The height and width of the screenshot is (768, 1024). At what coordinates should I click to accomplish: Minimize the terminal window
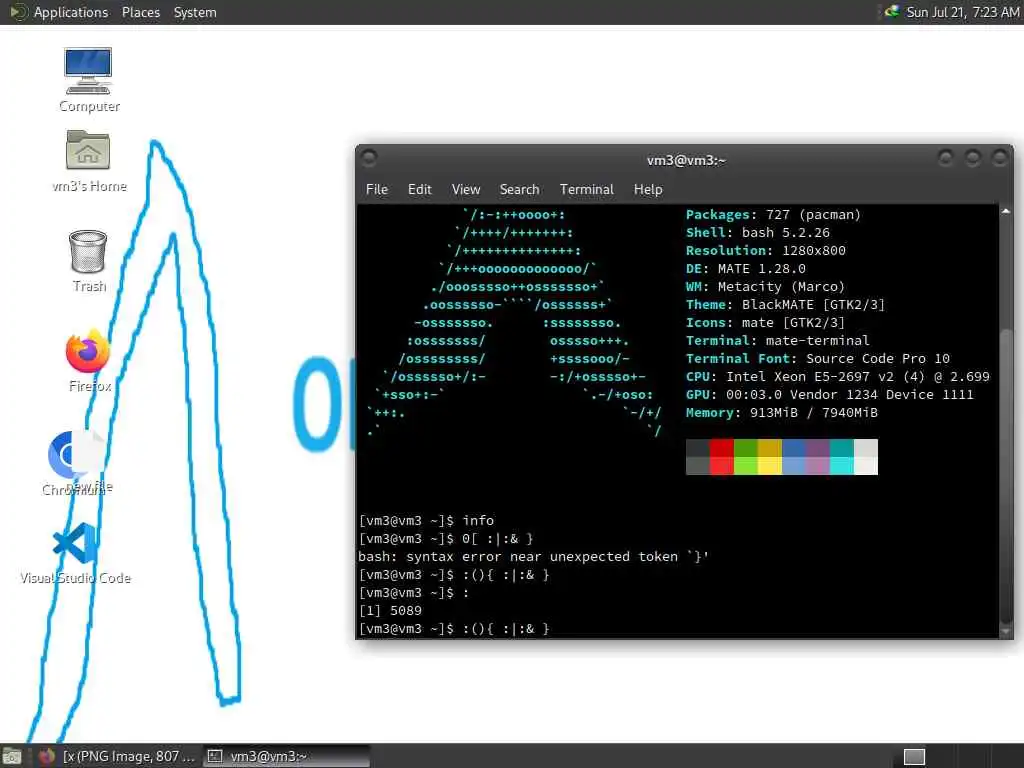coord(945,157)
